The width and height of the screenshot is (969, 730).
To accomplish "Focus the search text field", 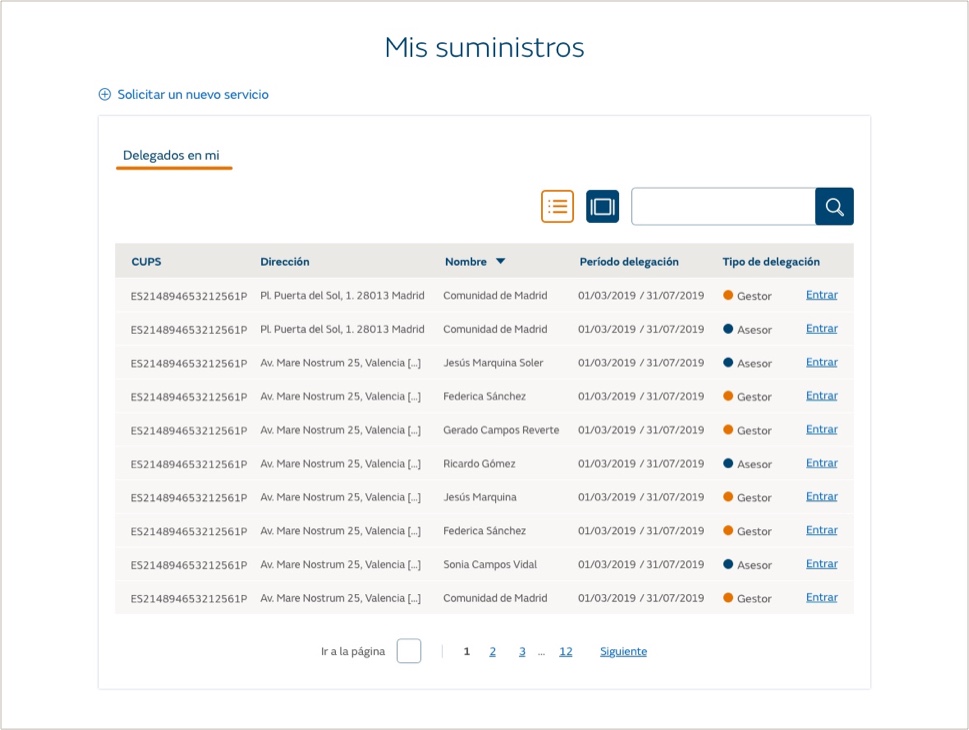I will (x=723, y=206).
